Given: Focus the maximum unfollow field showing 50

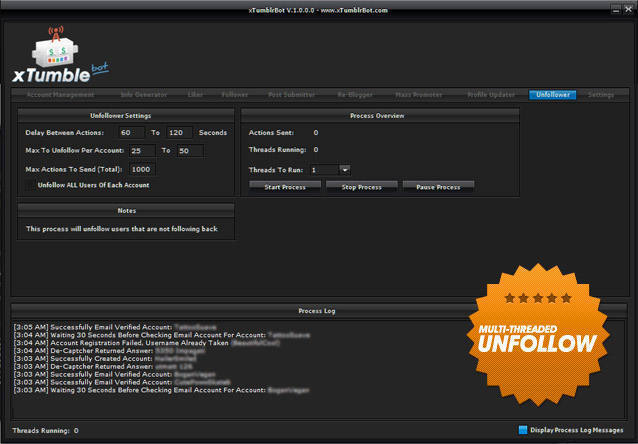Looking at the screenshot, I should click(190, 151).
